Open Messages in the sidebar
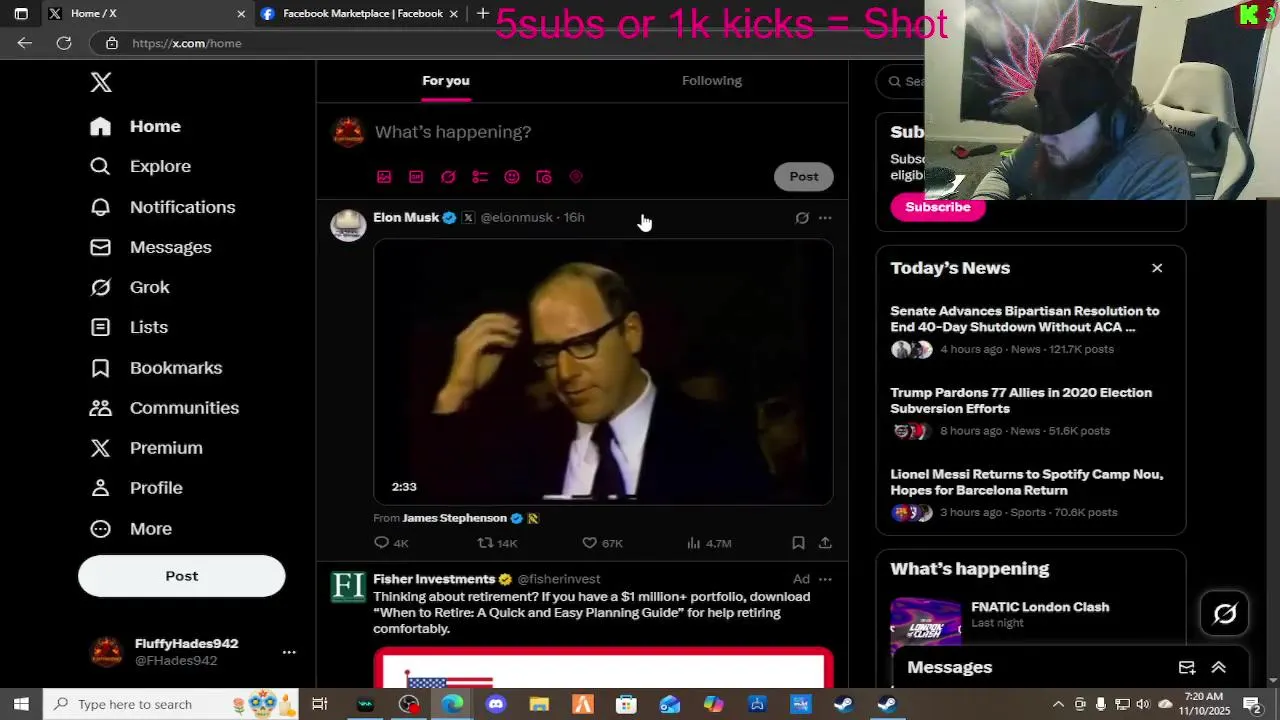Viewport: 1280px width, 720px height. click(x=150, y=247)
